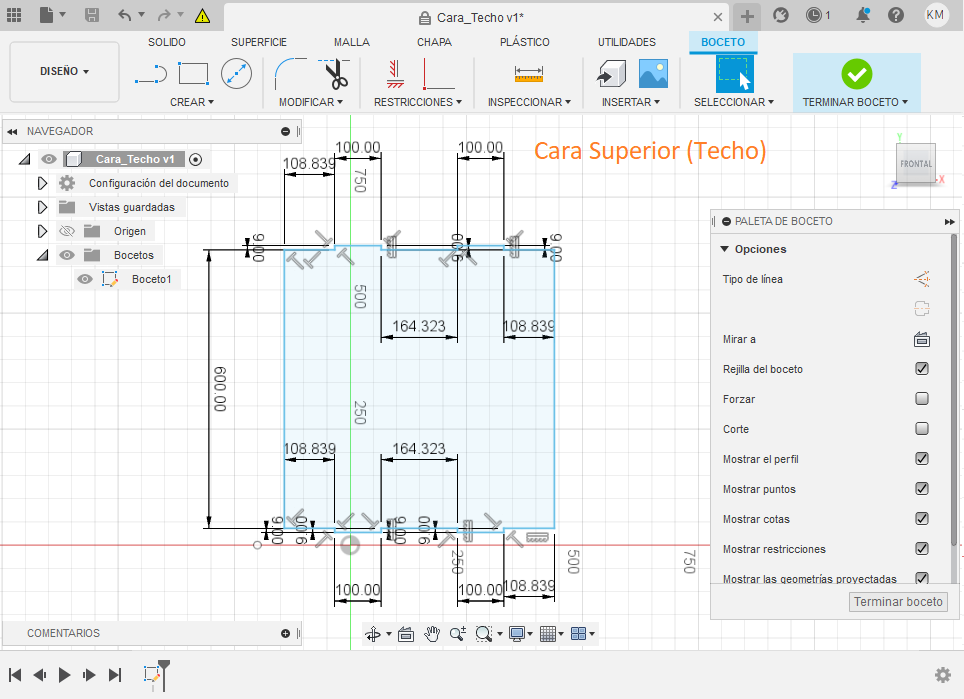The image size is (964, 699).
Task: Activate the Trim scissors tool
Action: tap(334, 73)
